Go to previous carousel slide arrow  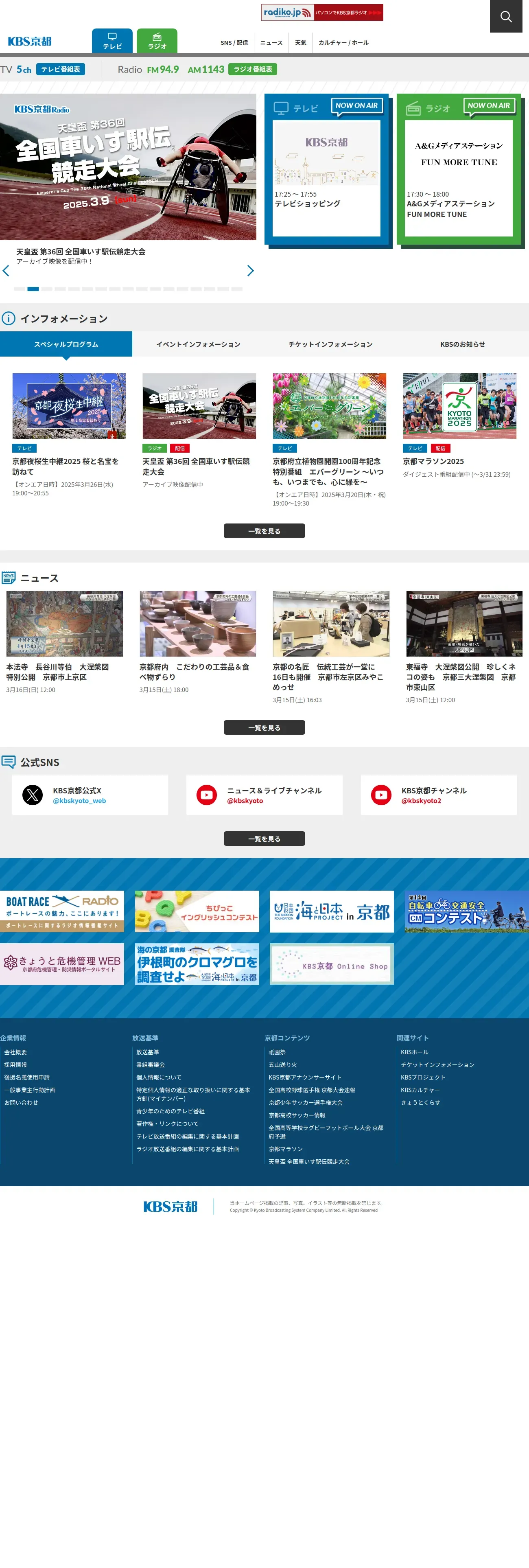pyautogui.click(x=6, y=271)
